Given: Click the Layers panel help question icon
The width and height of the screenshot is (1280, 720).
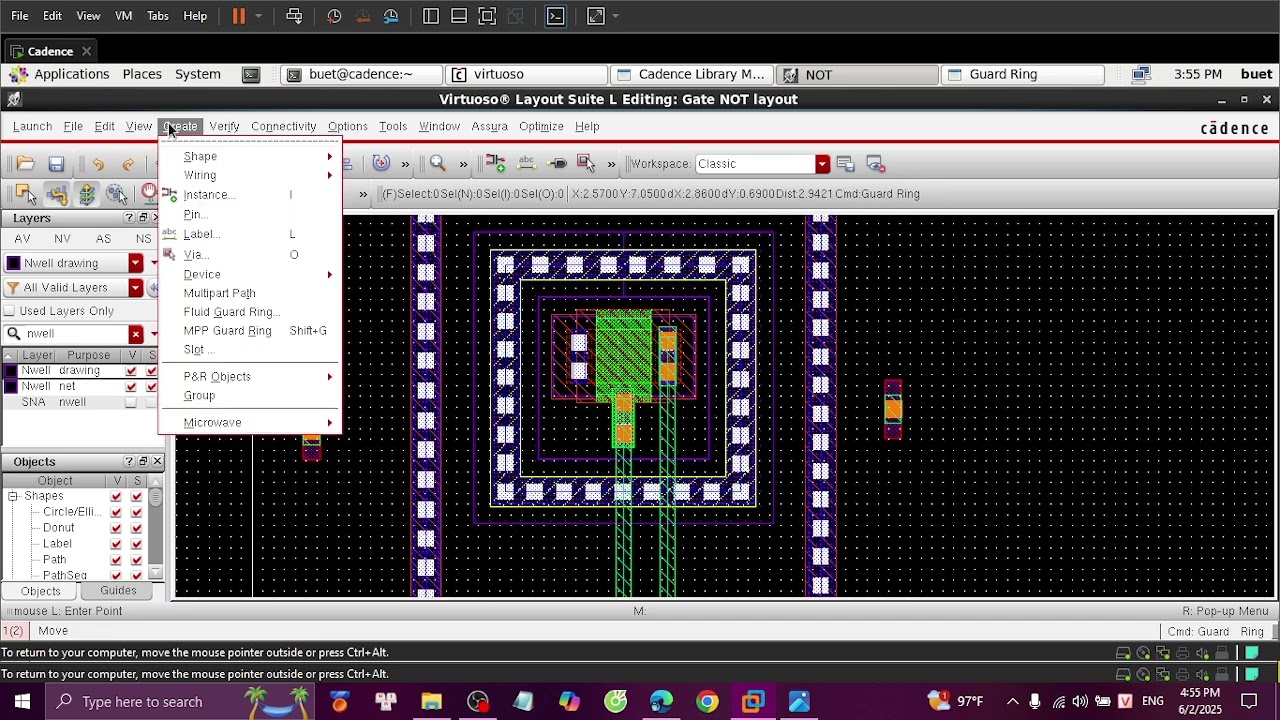Looking at the screenshot, I should pos(129,218).
